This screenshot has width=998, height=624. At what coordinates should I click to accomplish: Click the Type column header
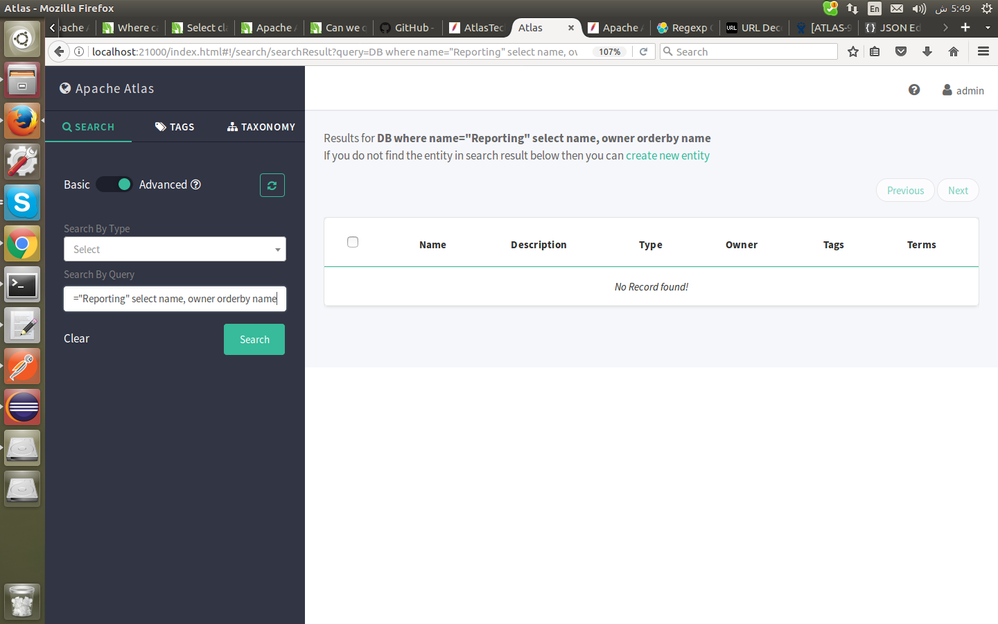coord(650,245)
